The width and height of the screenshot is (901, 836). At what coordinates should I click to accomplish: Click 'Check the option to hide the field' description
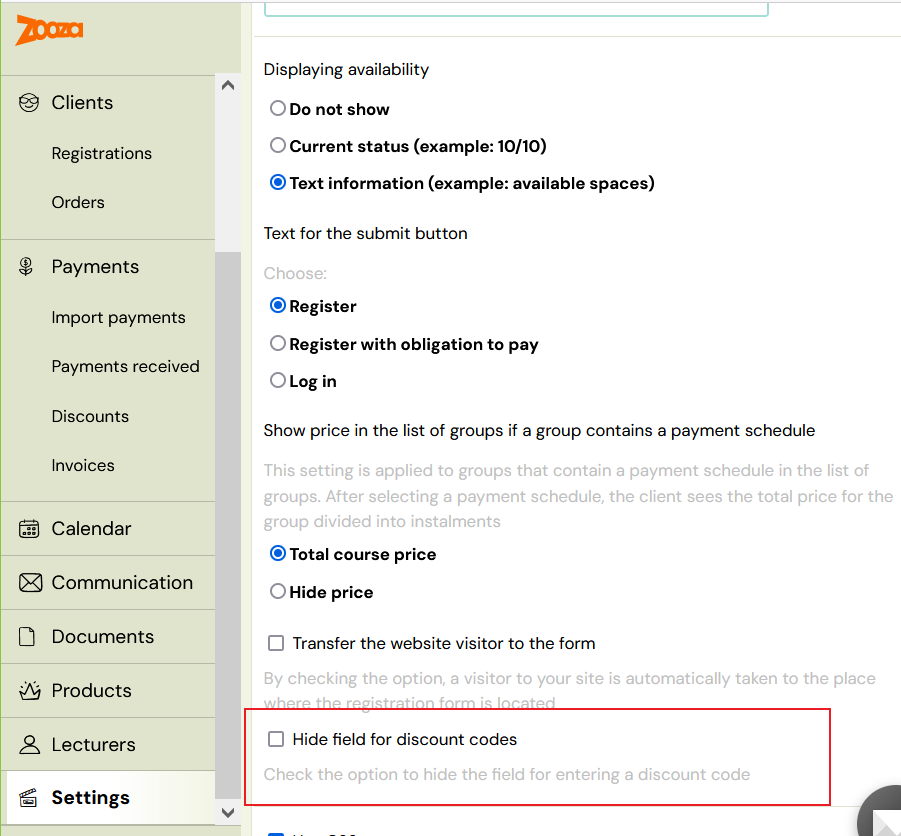[x=507, y=775]
